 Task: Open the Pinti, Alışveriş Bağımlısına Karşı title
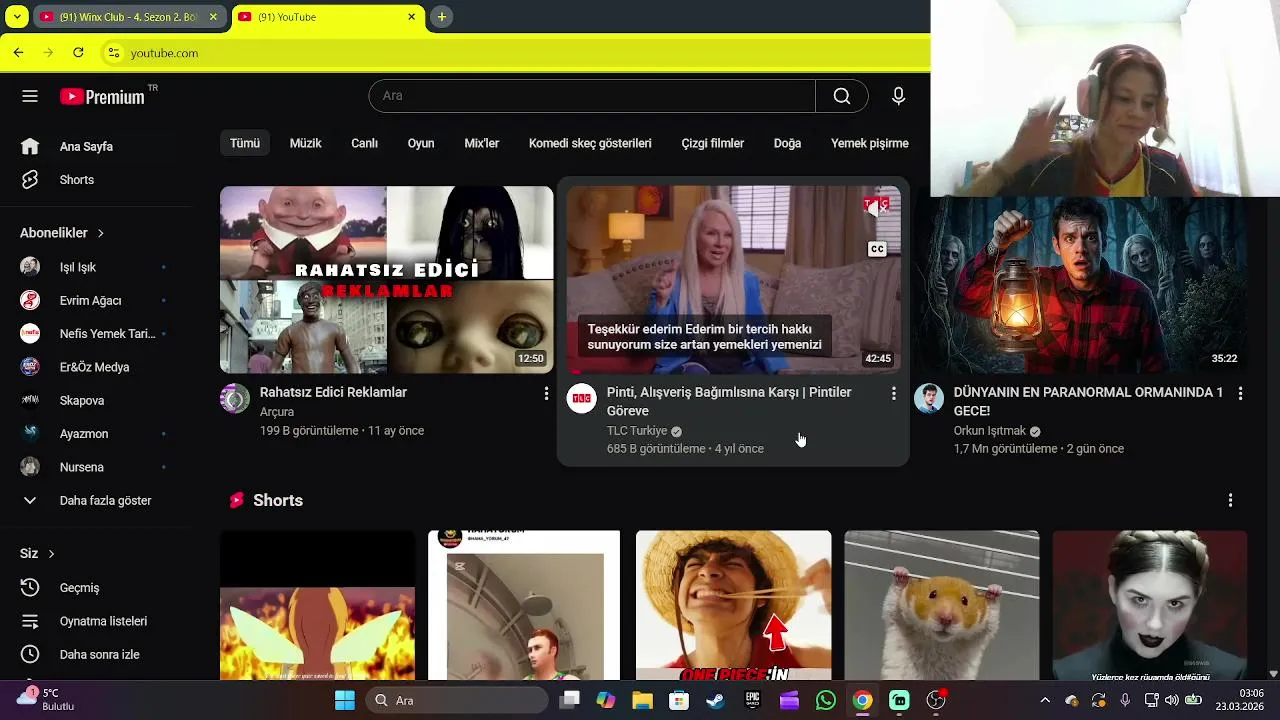[x=729, y=402]
